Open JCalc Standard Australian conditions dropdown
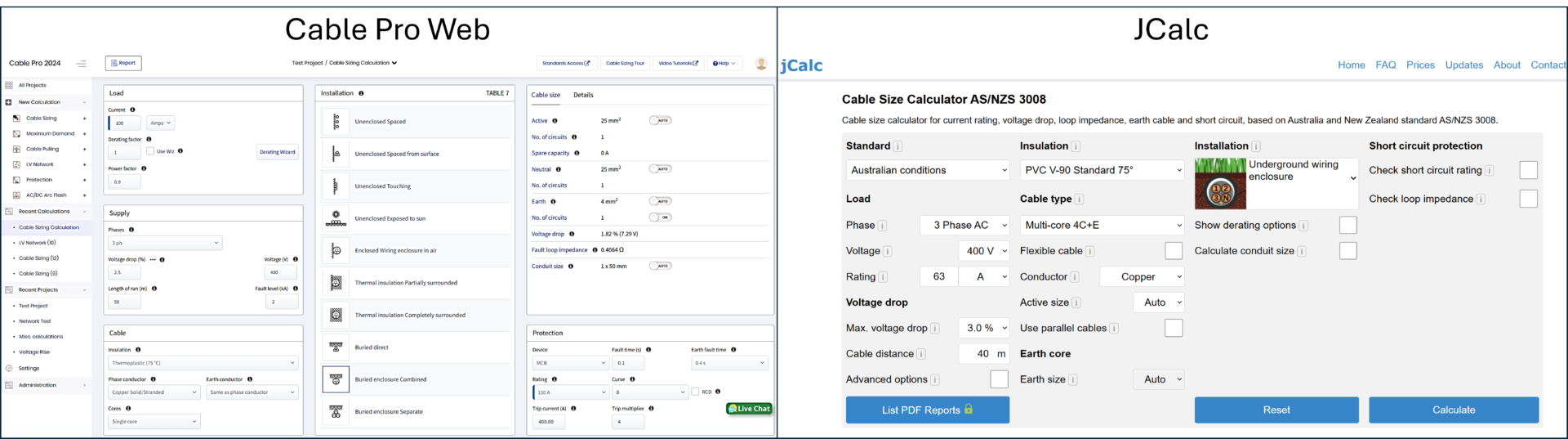The image size is (1568, 439). (928, 170)
